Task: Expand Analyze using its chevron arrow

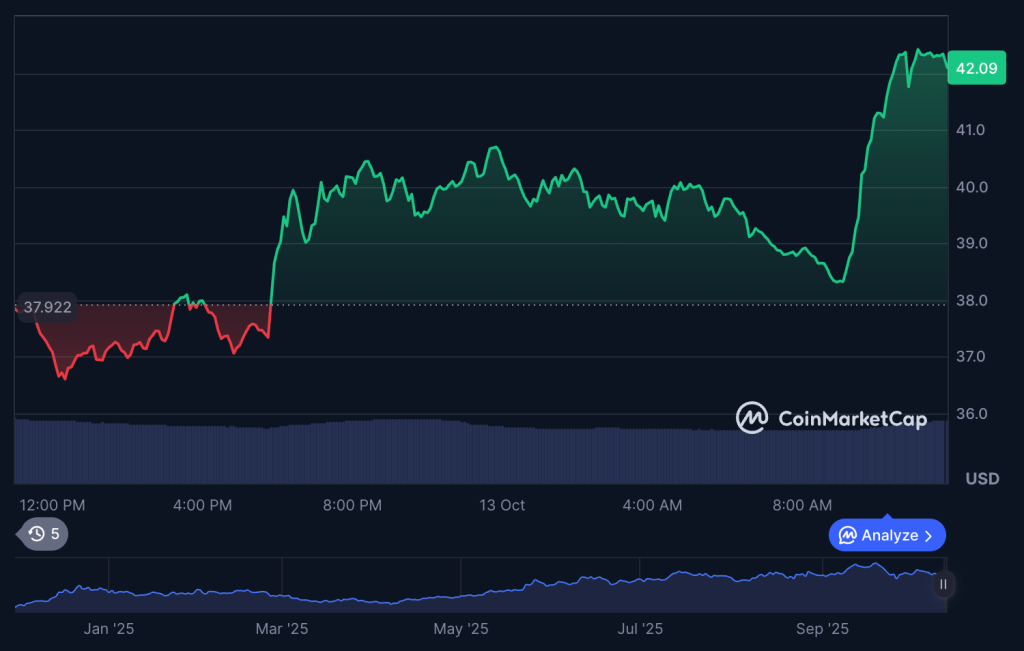Action: (928, 535)
